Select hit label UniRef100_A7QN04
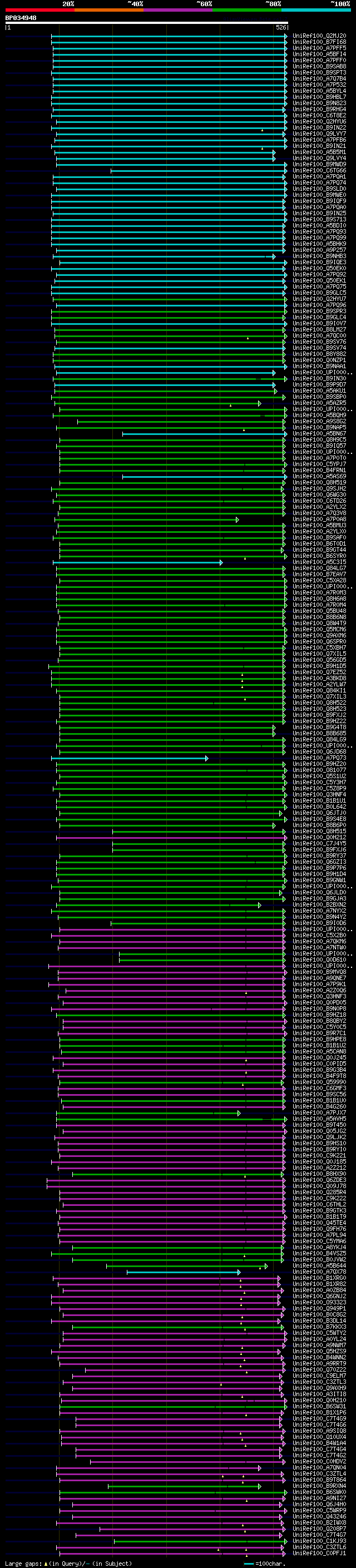 pyautogui.click(x=319, y=1467)
